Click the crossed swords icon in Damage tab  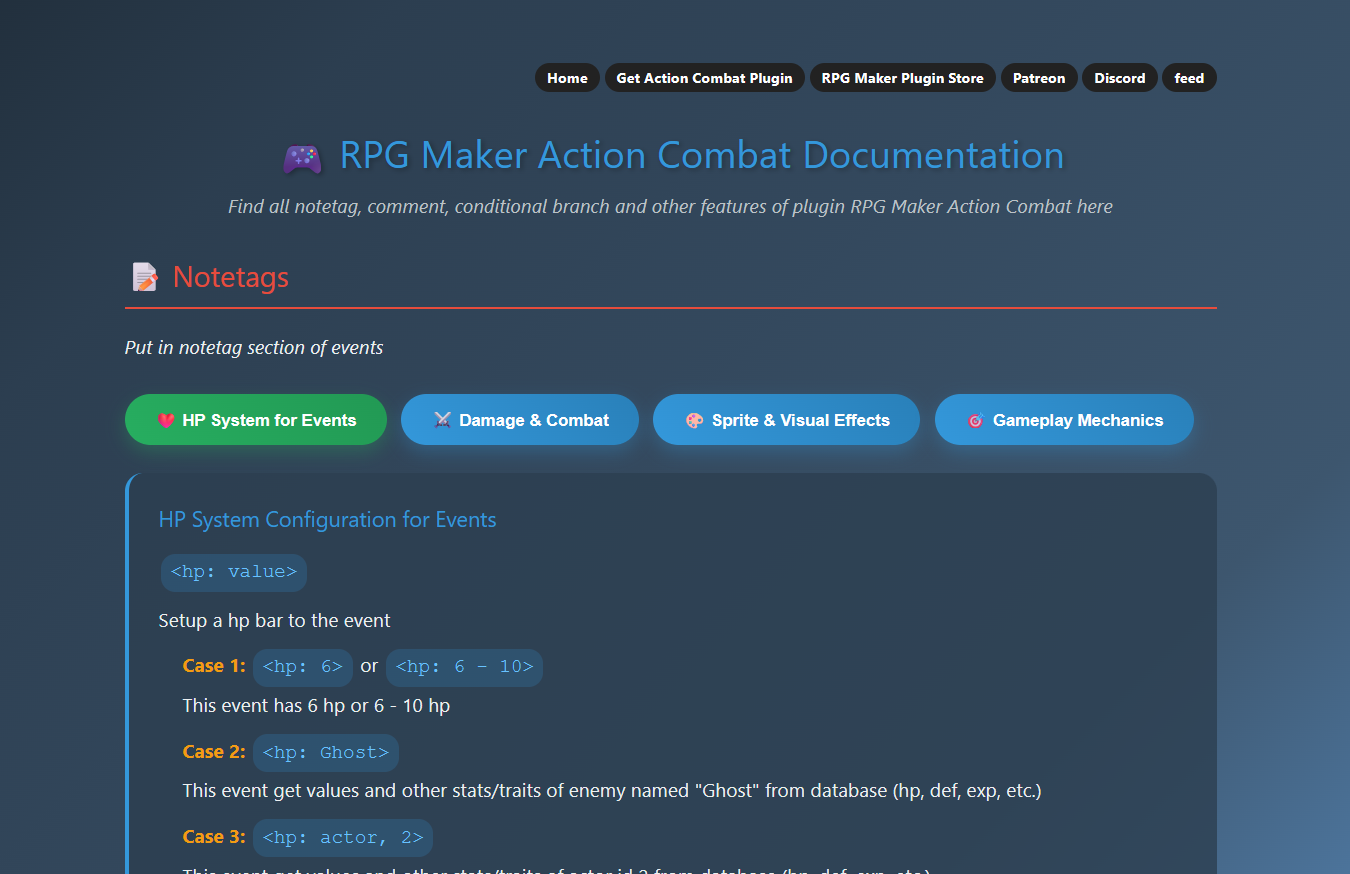[442, 421]
